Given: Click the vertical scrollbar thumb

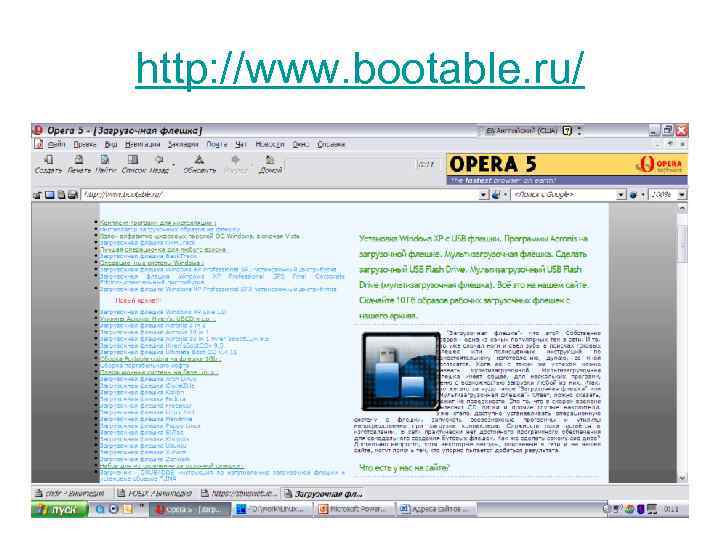Looking at the screenshot, I should tap(682, 243).
